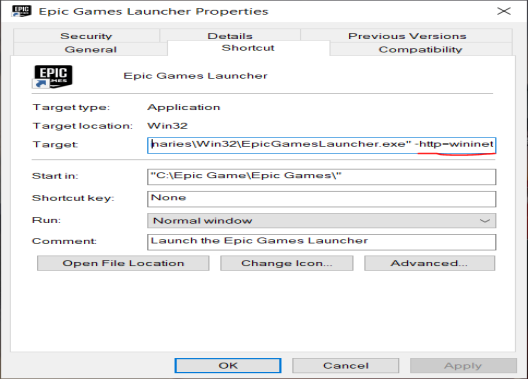The image size is (528, 380).
Task: Open the Previous Versions tab
Action: tap(407, 36)
